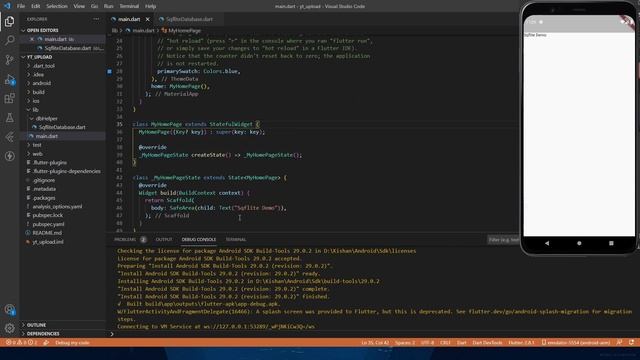Open the Help menu

tap(150, 6)
